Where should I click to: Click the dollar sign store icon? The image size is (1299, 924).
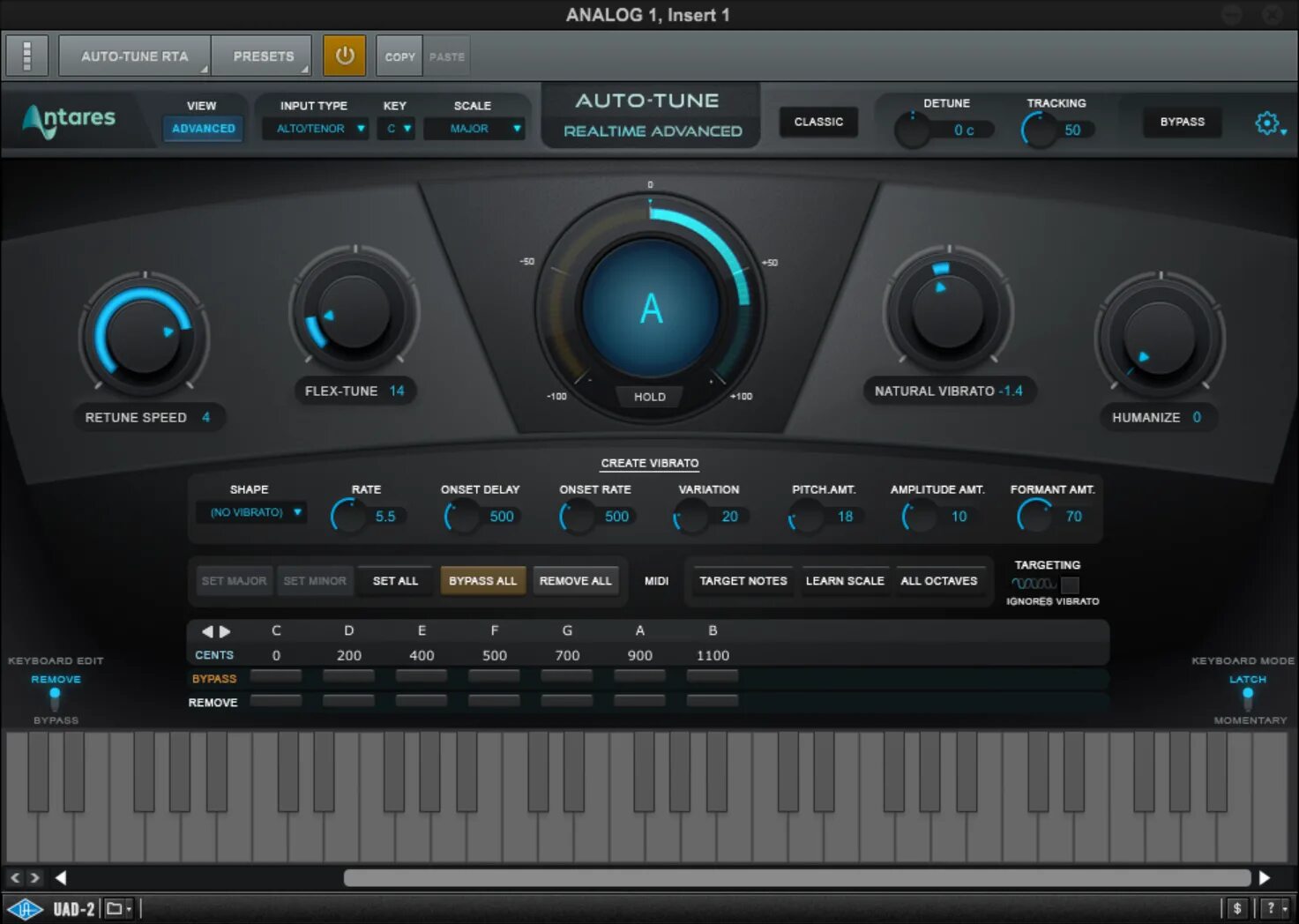pyautogui.click(x=1236, y=908)
